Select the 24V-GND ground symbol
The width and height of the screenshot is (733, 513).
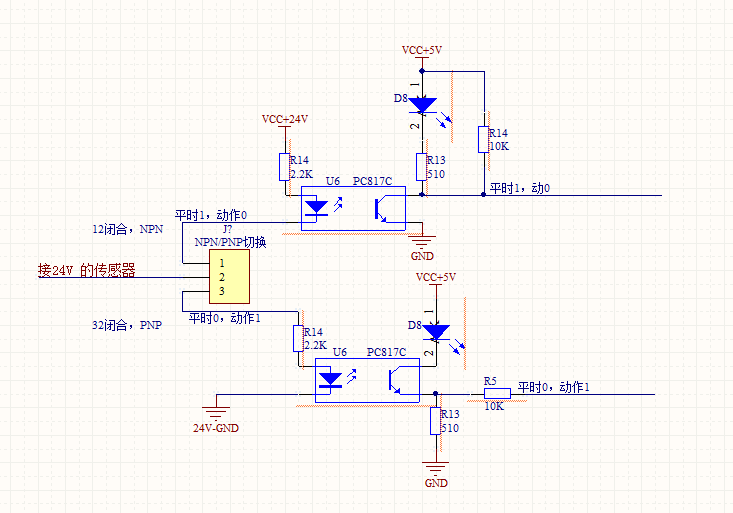(214, 410)
